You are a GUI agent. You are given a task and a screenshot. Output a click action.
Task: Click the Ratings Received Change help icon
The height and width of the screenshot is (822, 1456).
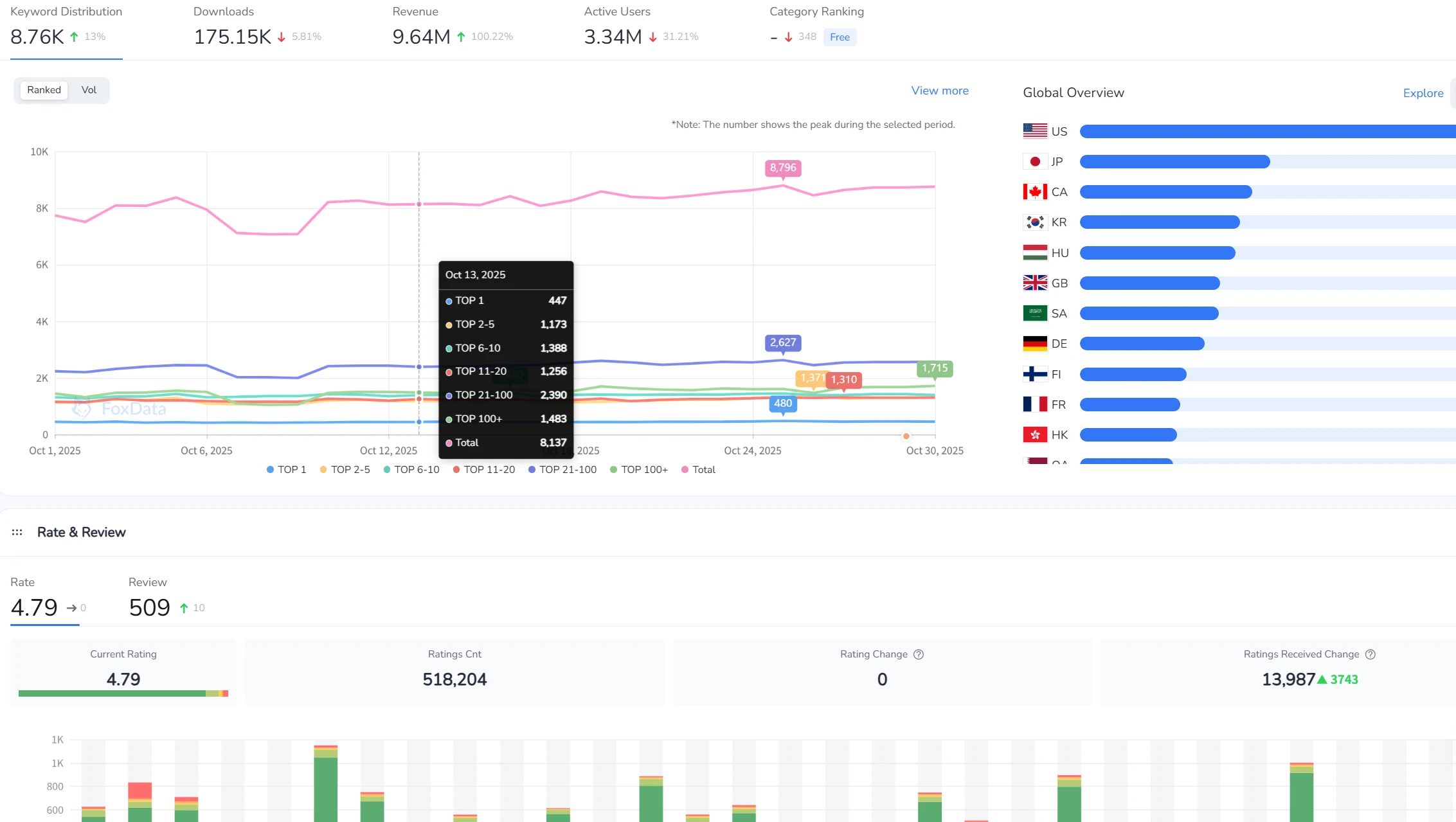point(1371,654)
